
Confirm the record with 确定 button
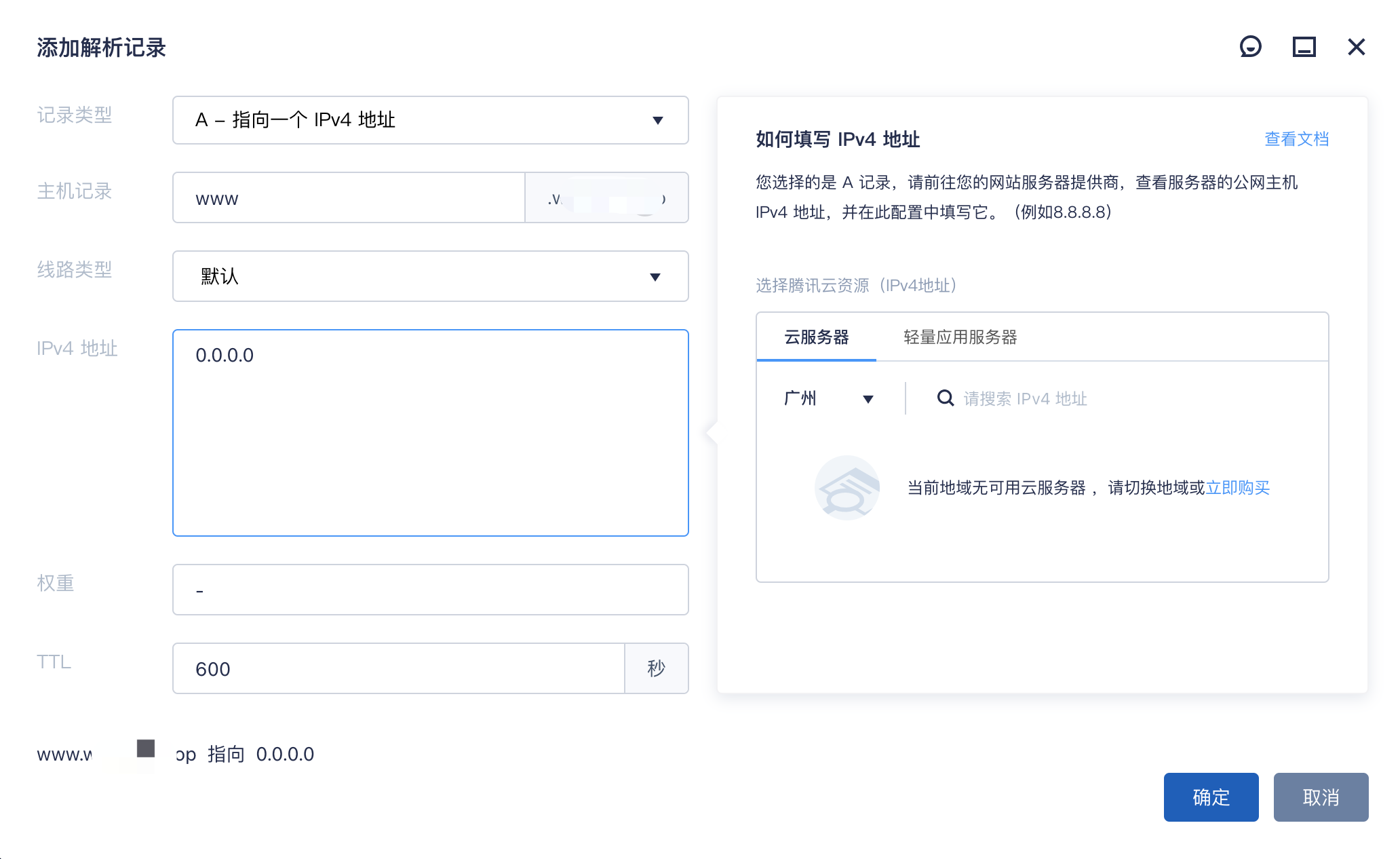pyautogui.click(x=1211, y=797)
